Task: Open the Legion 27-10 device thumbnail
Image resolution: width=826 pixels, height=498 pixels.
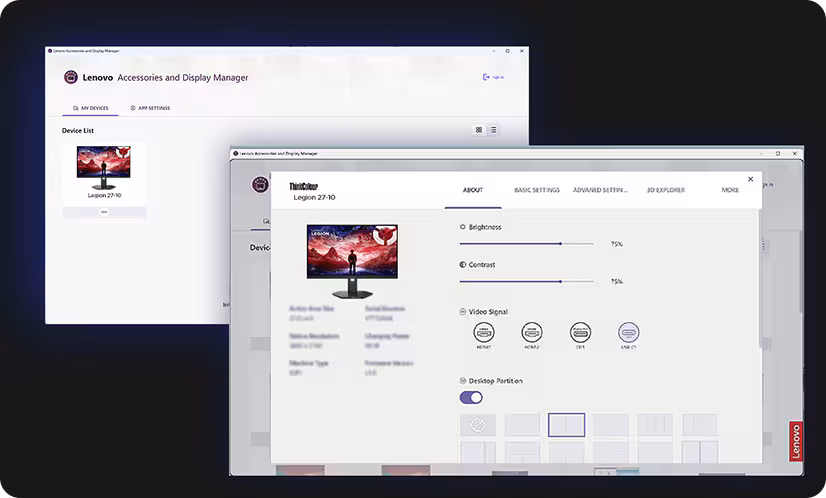Action: pyautogui.click(x=104, y=168)
